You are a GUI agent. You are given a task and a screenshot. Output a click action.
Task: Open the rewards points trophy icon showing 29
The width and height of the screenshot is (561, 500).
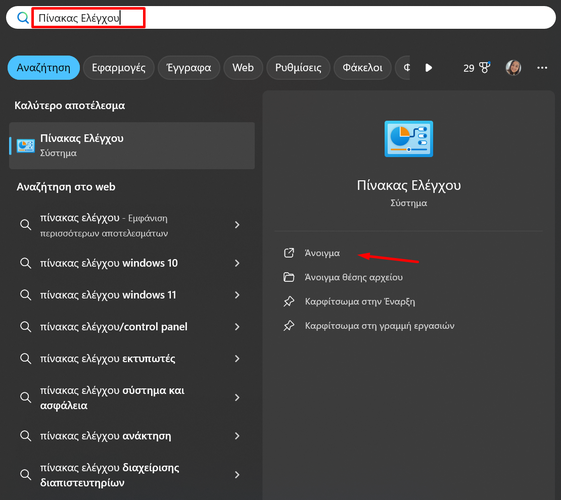click(x=477, y=68)
